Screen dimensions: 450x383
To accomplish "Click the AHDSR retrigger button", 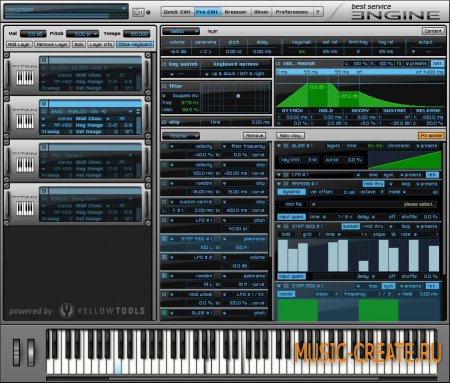I will [x=437, y=63].
